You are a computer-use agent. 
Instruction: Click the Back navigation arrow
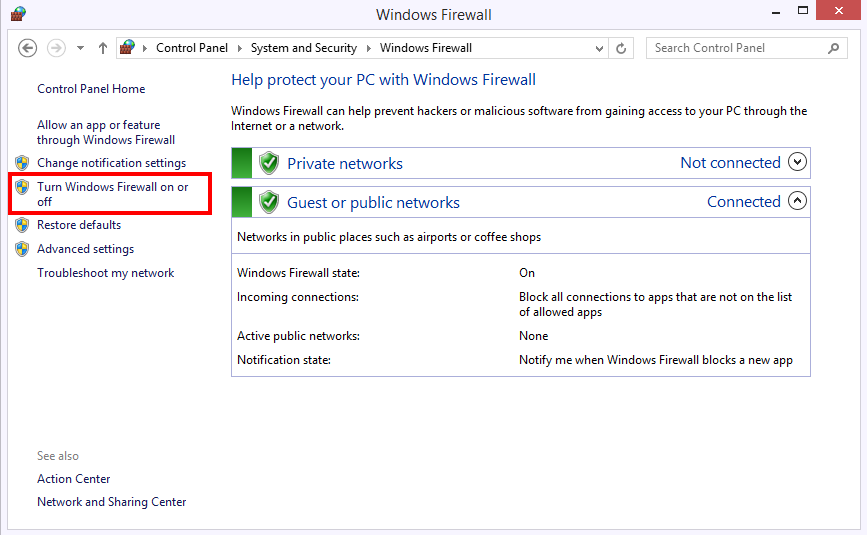(27, 48)
